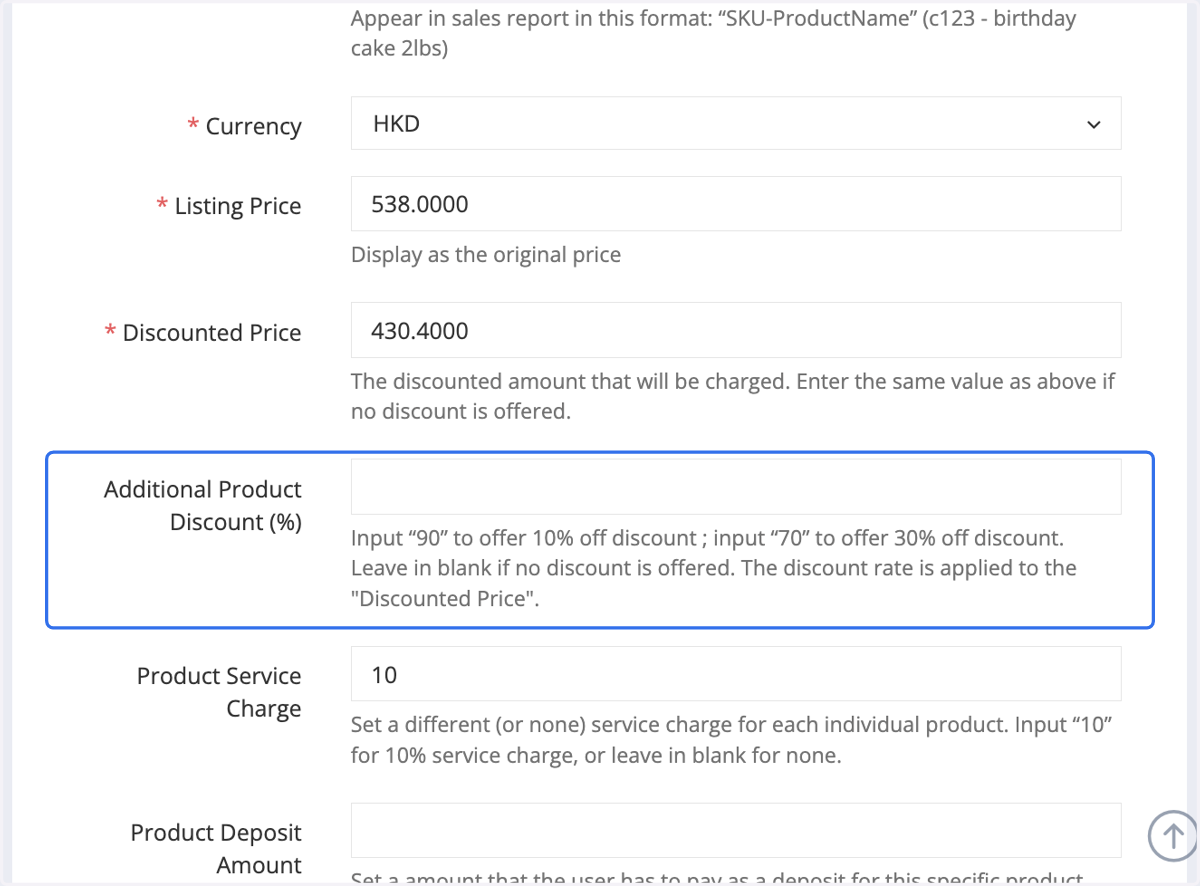Click the Product Deposit Amount field
1200x886 pixels.
(735, 831)
